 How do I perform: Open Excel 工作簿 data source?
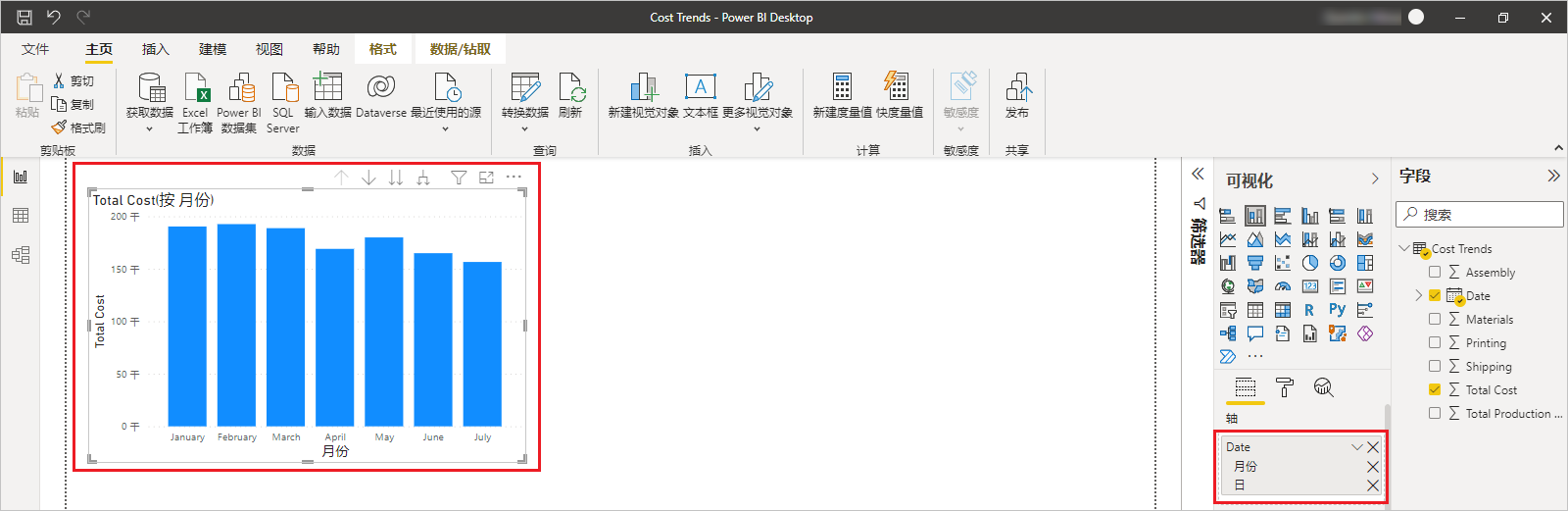195,103
